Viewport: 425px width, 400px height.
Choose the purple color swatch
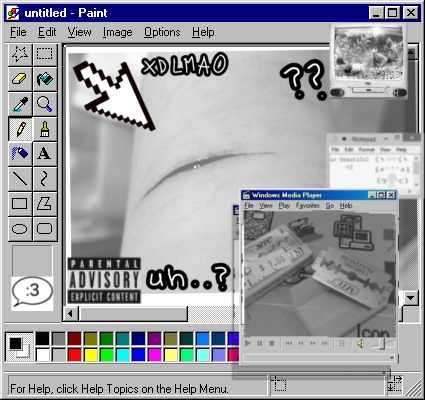tap(155, 339)
